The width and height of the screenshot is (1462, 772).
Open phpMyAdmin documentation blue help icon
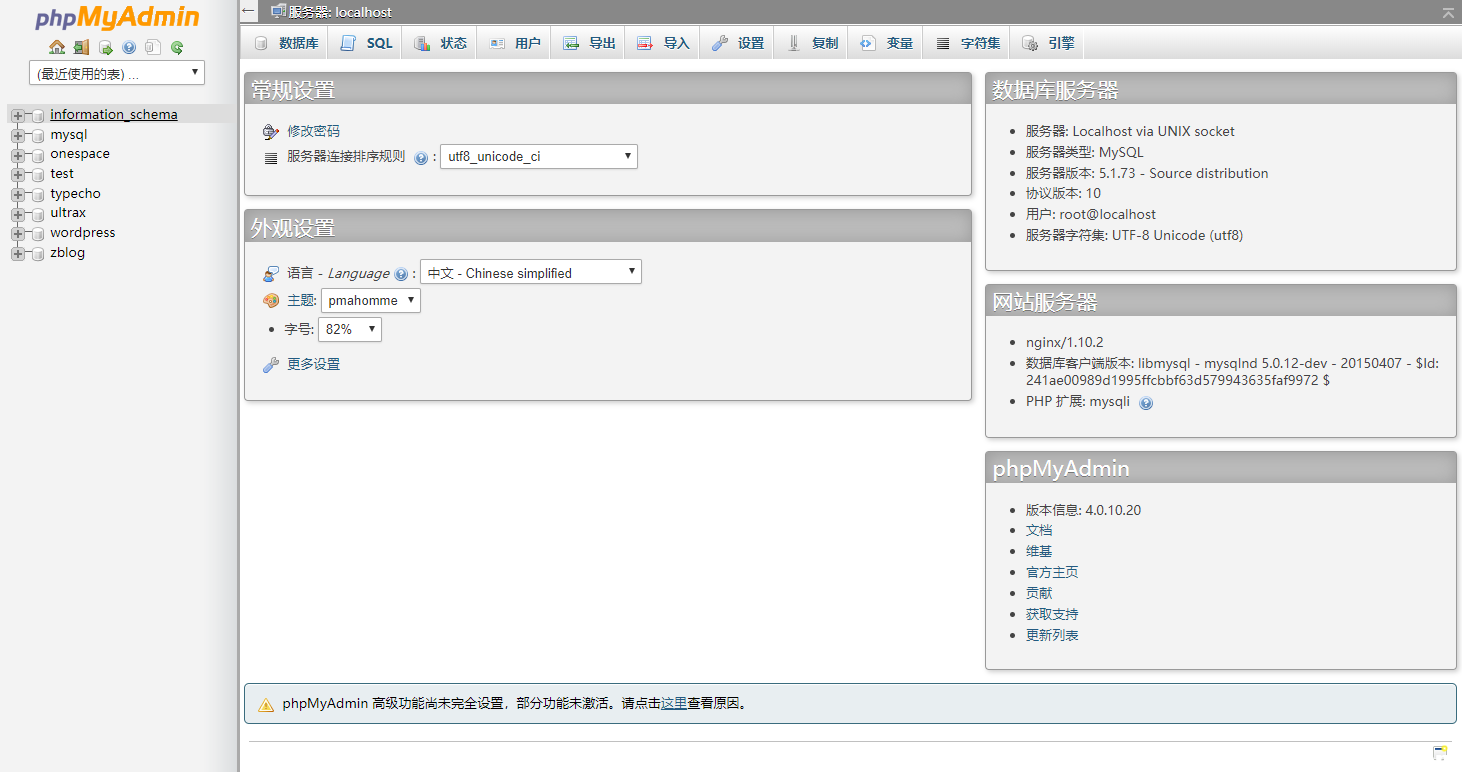(129, 47)
